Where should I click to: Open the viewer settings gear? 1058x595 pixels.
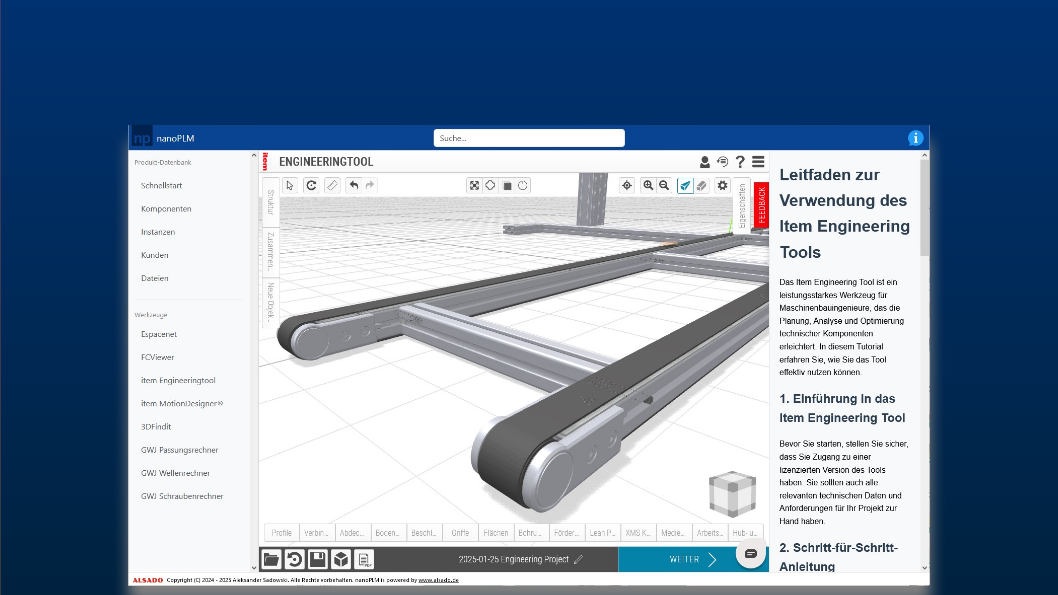pos(723,185)
